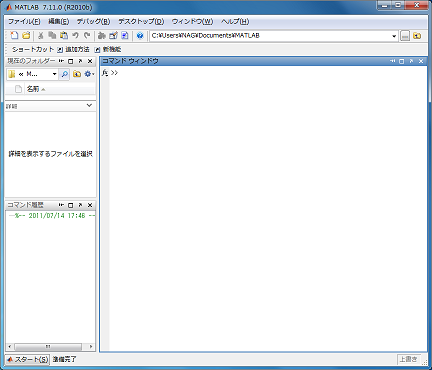Click the search magnifier in the Current Folder panel

pos(64,74)
